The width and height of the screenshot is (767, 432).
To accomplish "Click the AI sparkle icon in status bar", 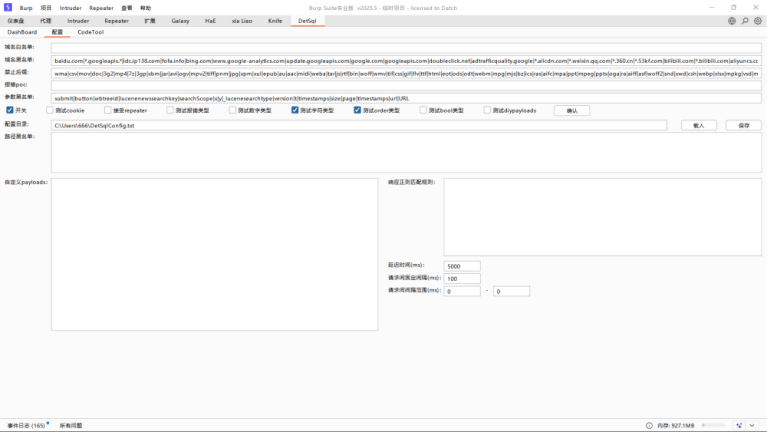I will [739, 426].
